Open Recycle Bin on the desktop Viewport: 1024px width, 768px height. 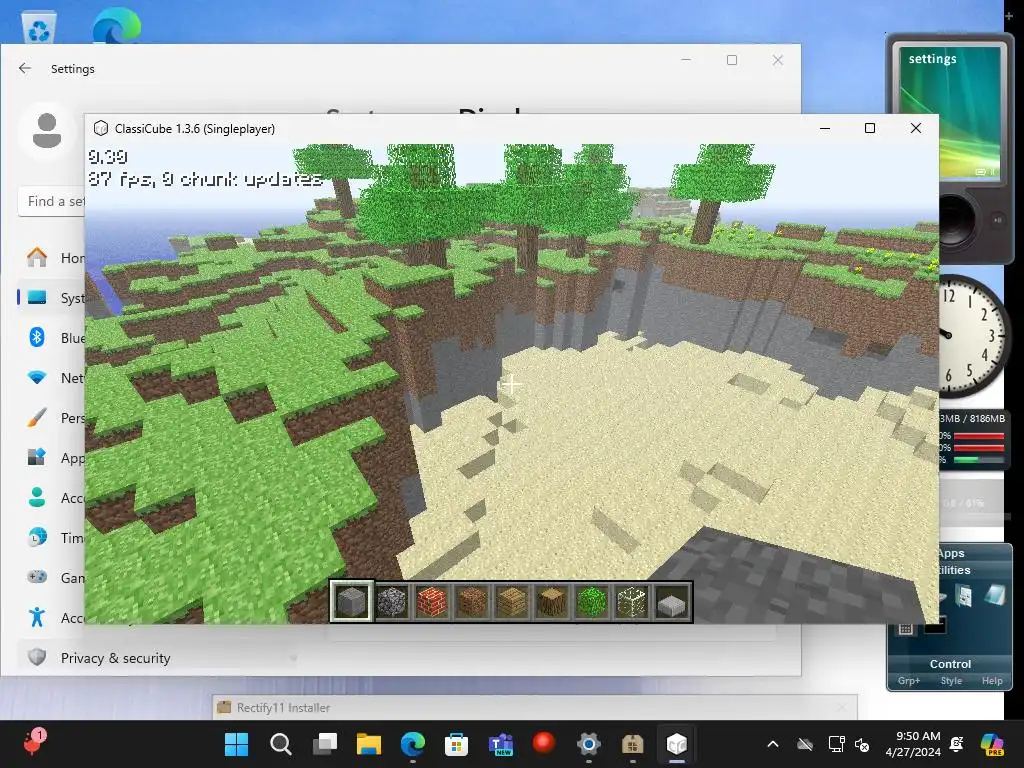point(39,27)
